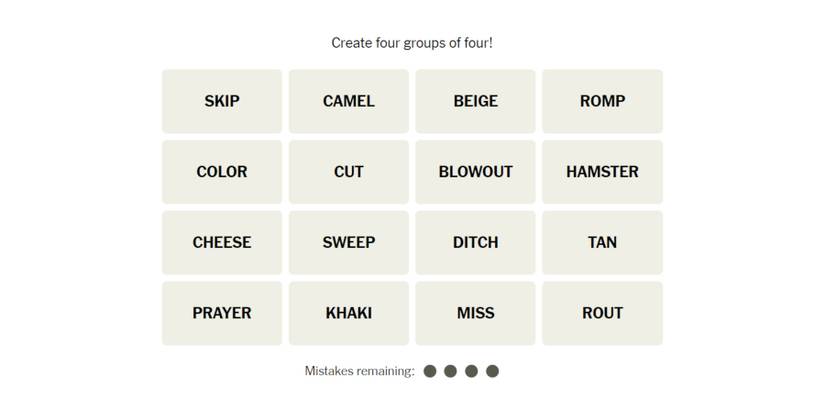Viewport: 825px width, 413px height.
Task: Select the BLOWOUT word tile
Action: pyautogui.click(x=475, y=172)
